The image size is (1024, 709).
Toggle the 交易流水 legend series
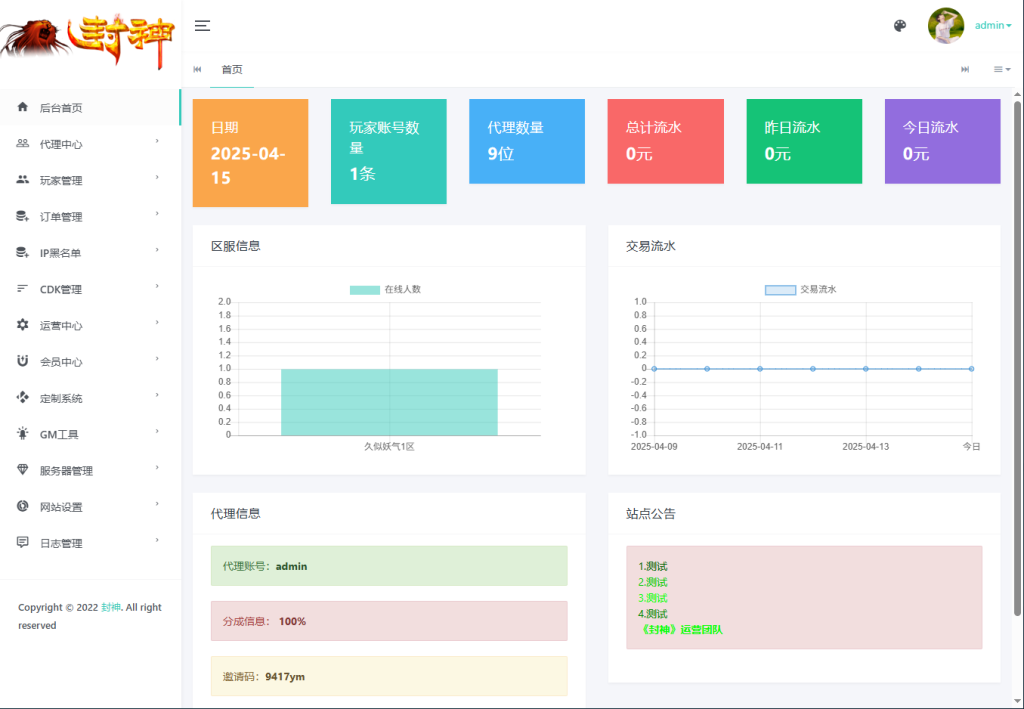tap(800, 290)
